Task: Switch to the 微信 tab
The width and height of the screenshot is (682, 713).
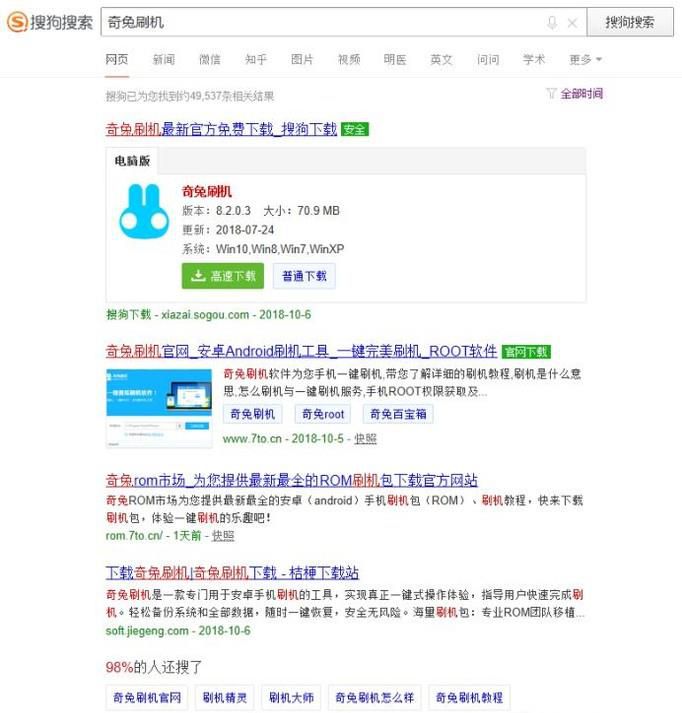Action: point(210,60)
